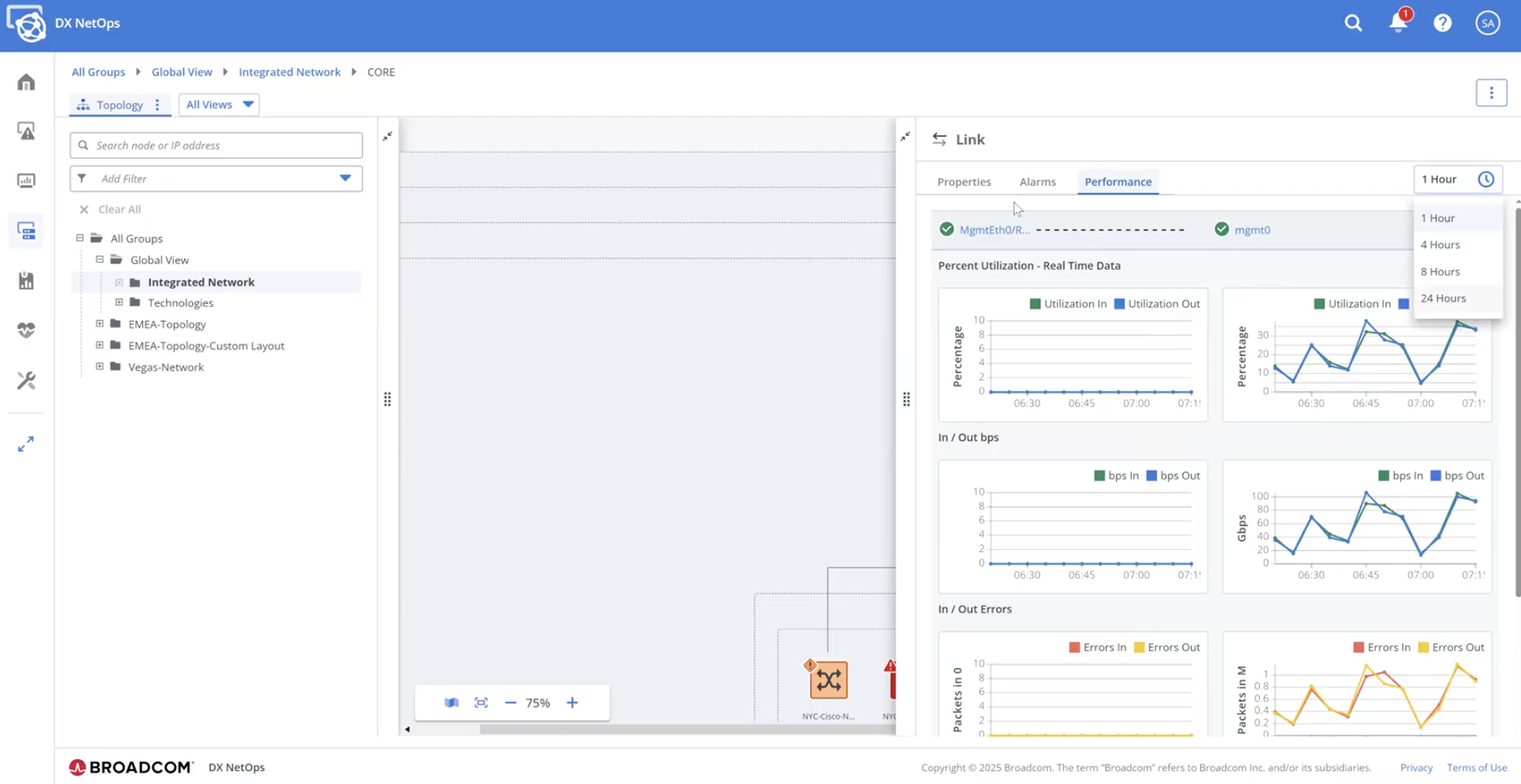Image resolution: width=1521 pixels, height=784 pixels.
Task: Click the search node or IP field
Action: [223, 145]
